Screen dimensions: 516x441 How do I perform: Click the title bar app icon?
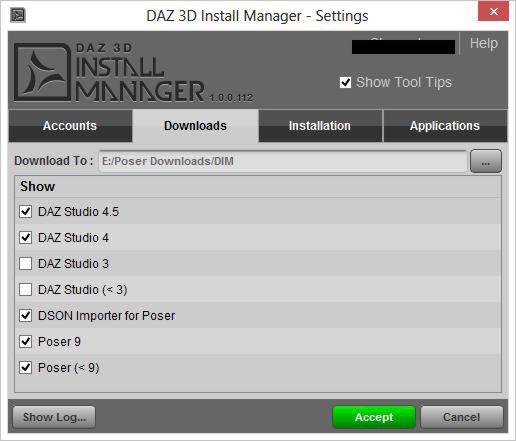(x=18, y=15)
